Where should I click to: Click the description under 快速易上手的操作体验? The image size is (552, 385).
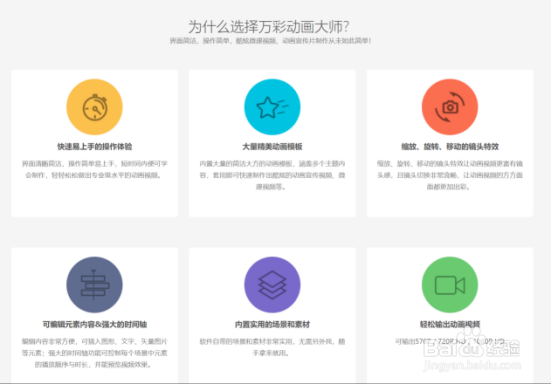coord(95,169)
